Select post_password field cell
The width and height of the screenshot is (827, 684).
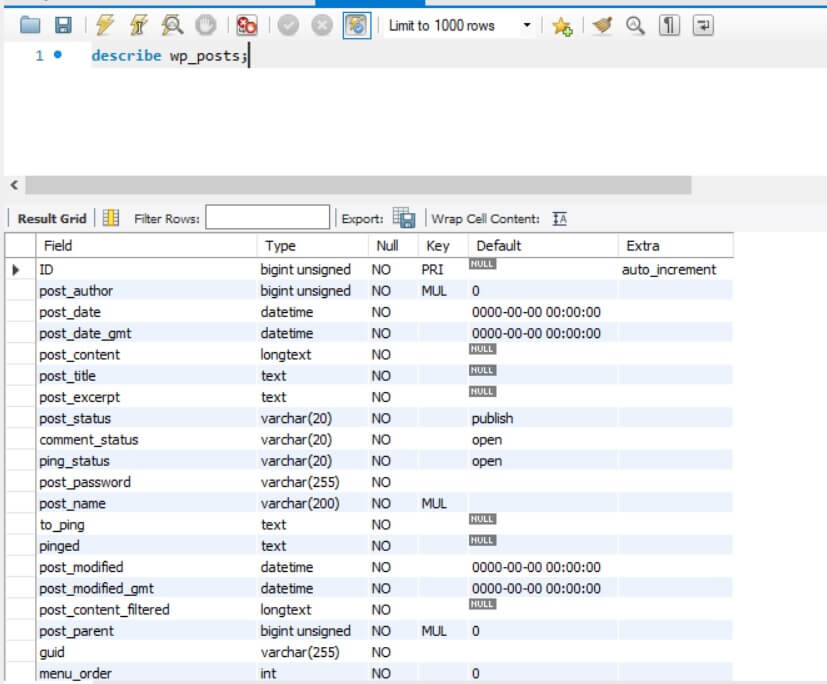click(147, 482)
